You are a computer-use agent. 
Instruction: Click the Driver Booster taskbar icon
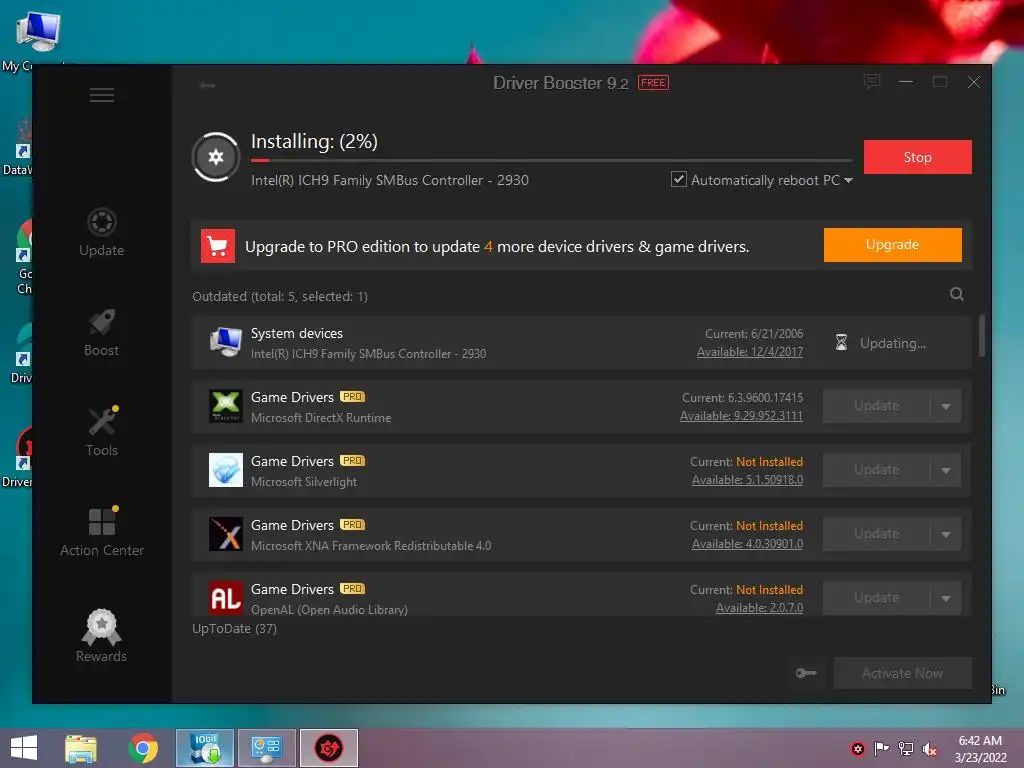(x=329, y=748)
